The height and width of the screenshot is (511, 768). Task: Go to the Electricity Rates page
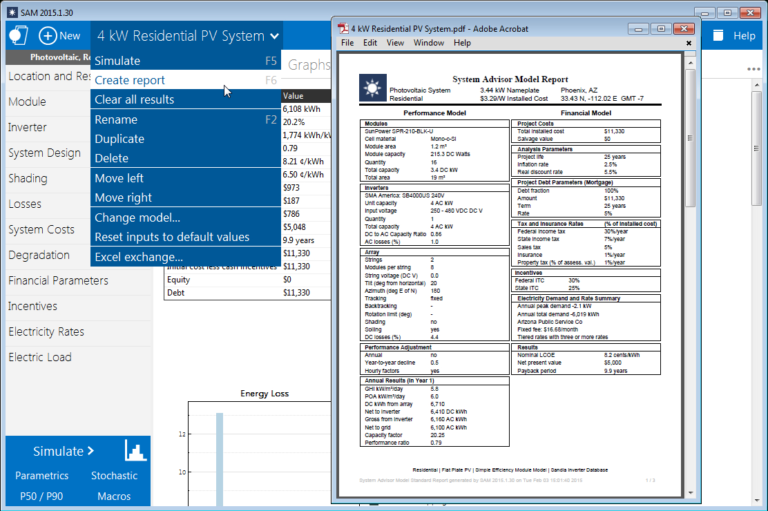click(x=46, y=331)
